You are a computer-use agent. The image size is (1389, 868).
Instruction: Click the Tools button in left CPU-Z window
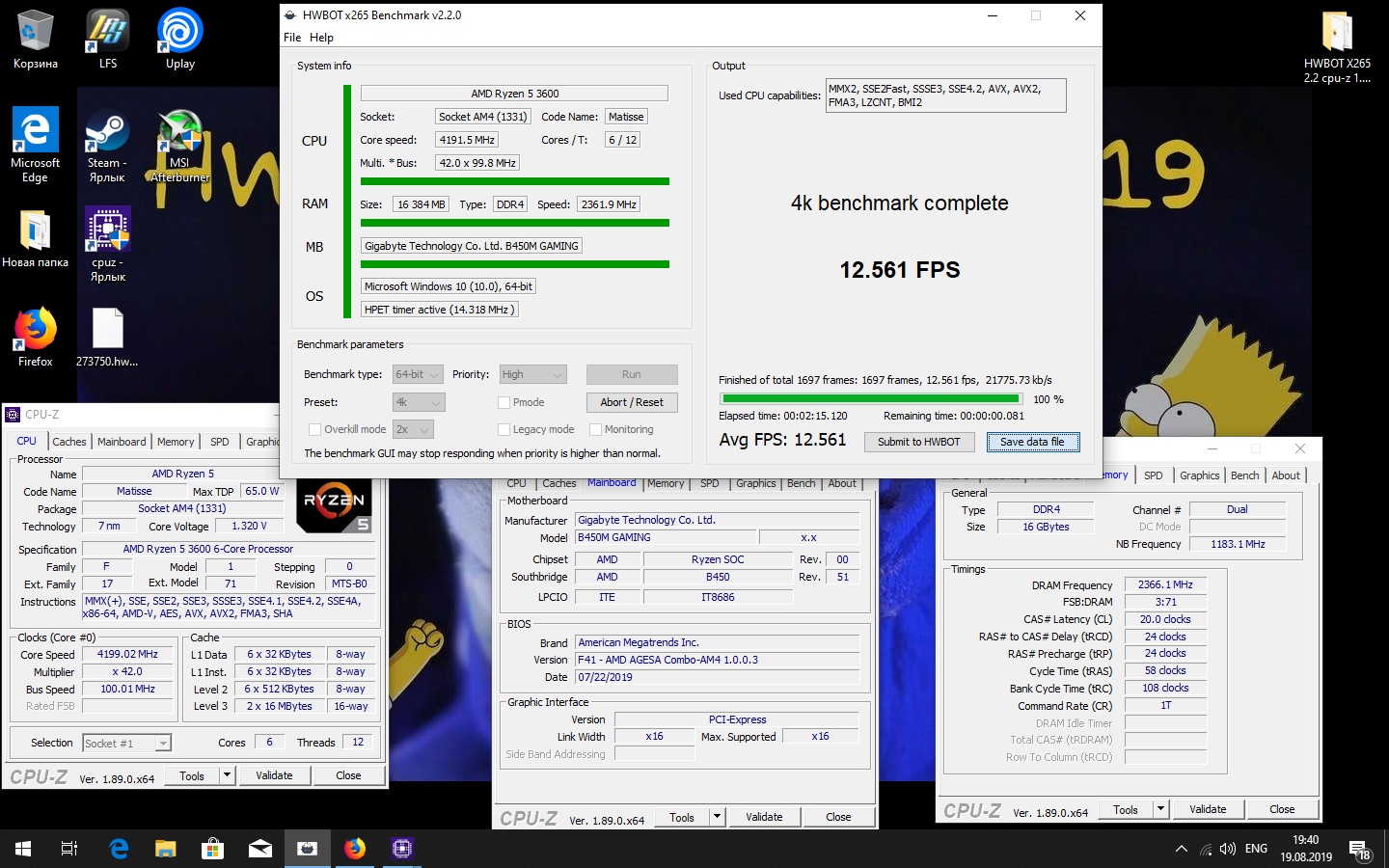coord(192,775)
